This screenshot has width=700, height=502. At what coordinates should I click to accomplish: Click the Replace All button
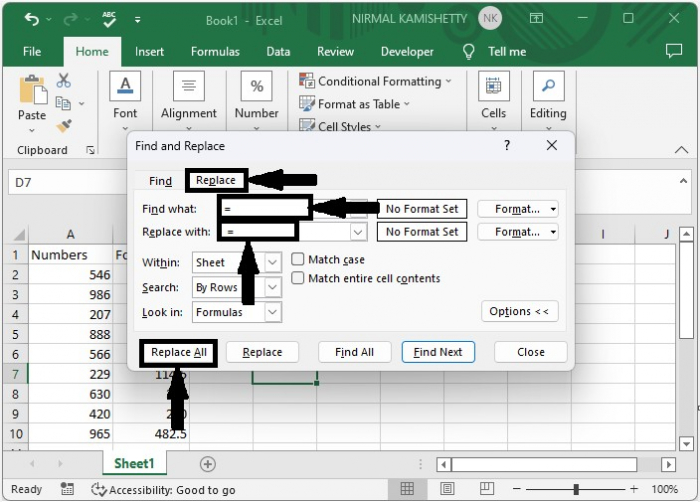(x=179, y=353)
